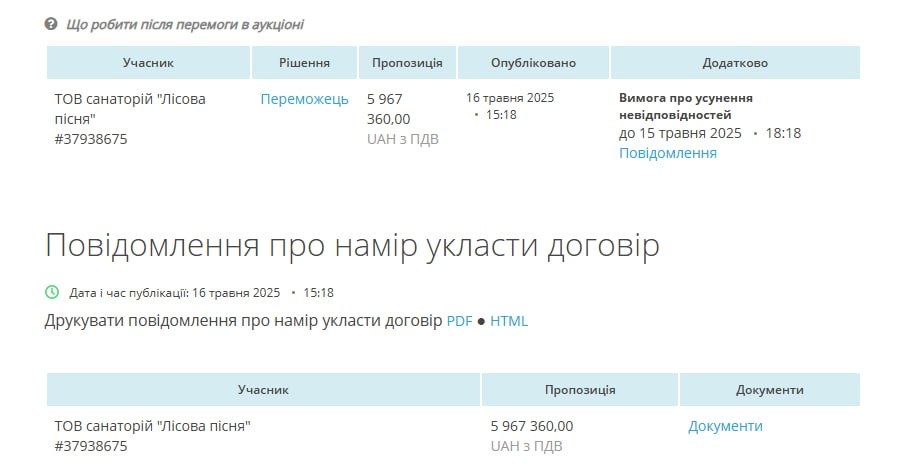
Task: Open the "Документи" link in the participant row
Action: click(725, 426)
